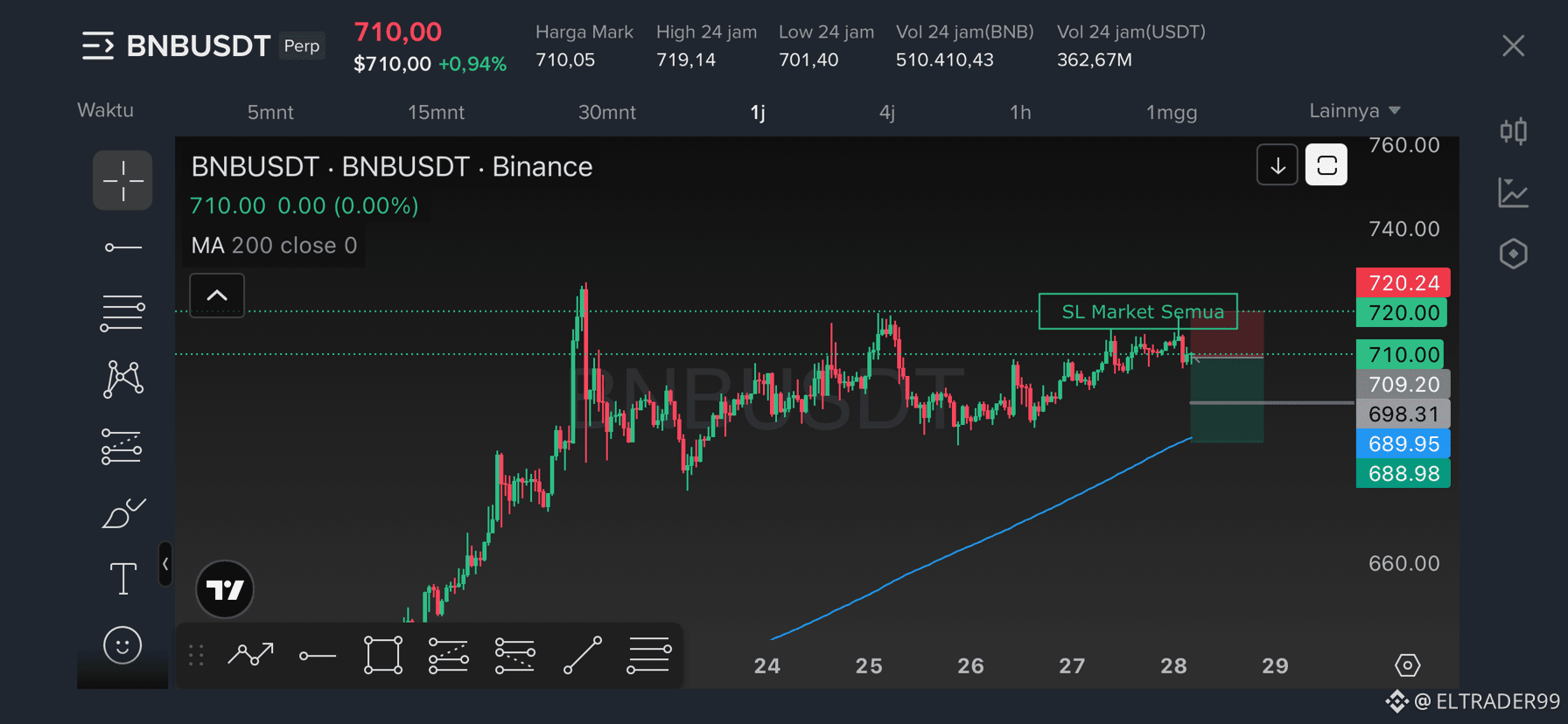Click the SL Market Semua order label

coord(1138,311)
